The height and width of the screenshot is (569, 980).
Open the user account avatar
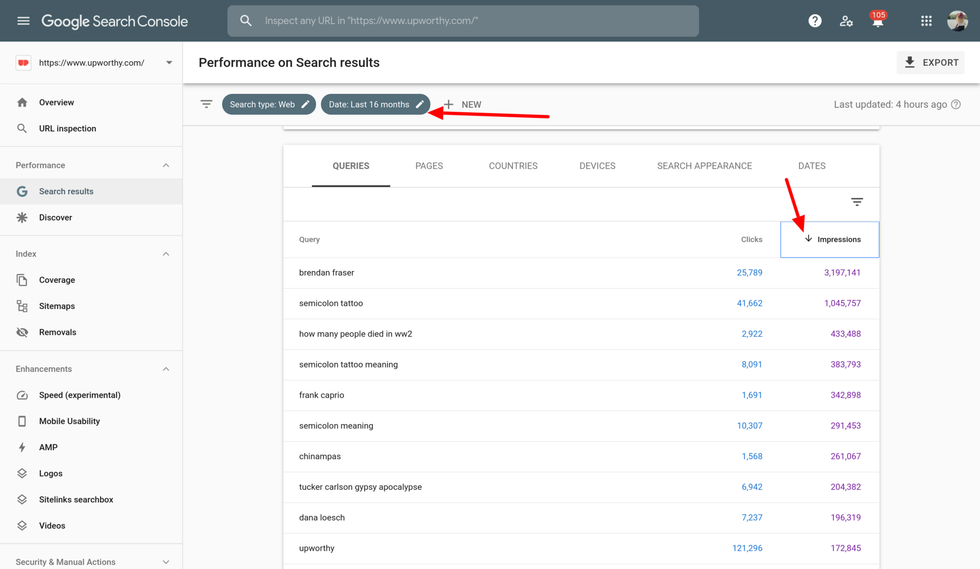click(957, 21)
